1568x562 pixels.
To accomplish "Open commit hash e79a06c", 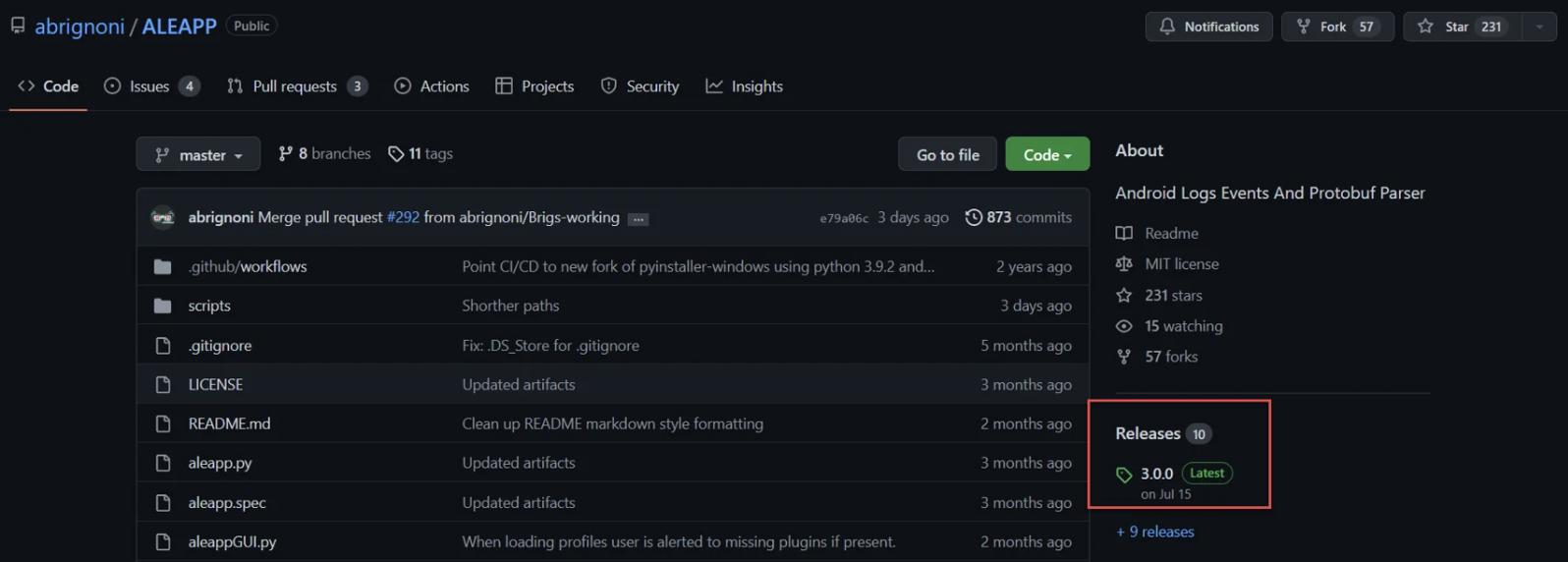I will point(844,218).
